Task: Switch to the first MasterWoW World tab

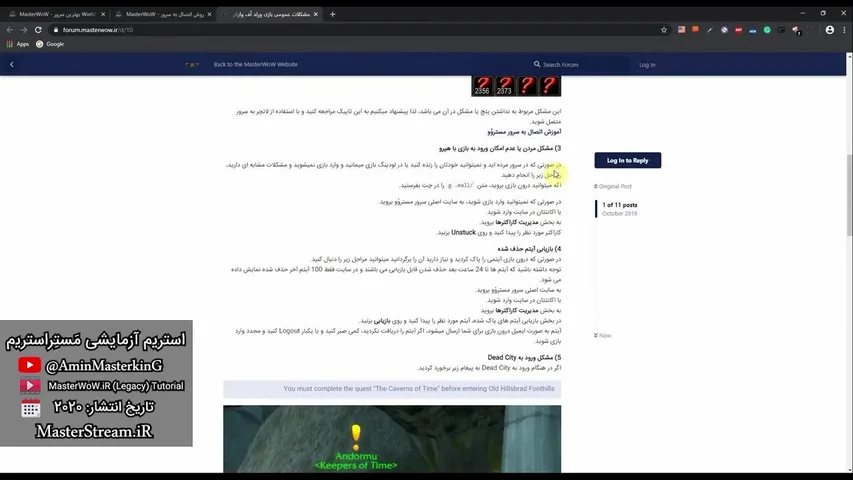Action: [57, 14]
